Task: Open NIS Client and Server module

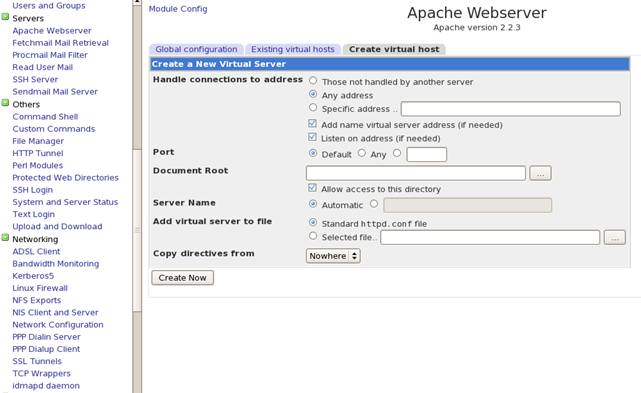Action: (x=56, y=313)
